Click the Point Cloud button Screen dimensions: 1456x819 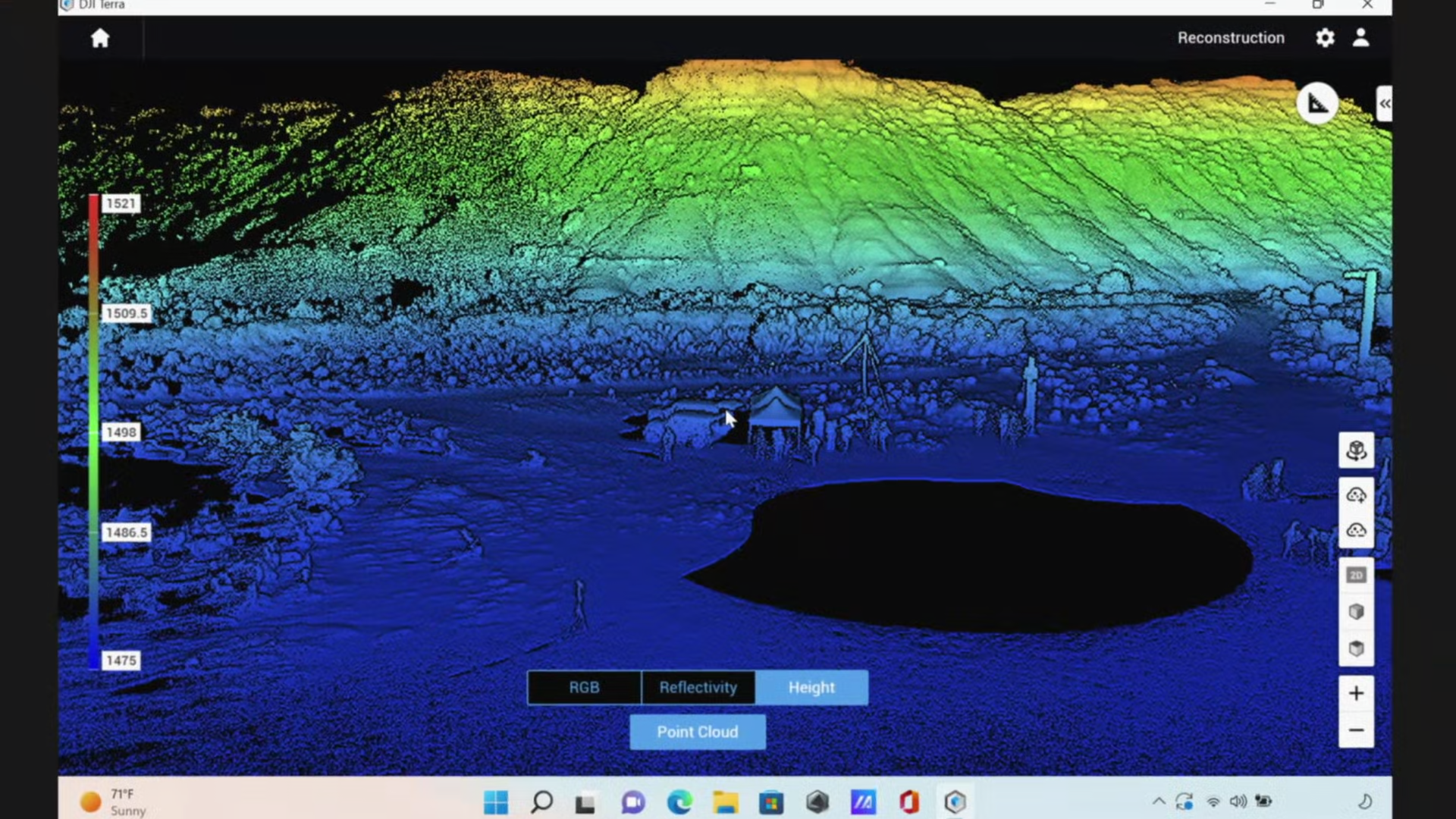point(697,732)
